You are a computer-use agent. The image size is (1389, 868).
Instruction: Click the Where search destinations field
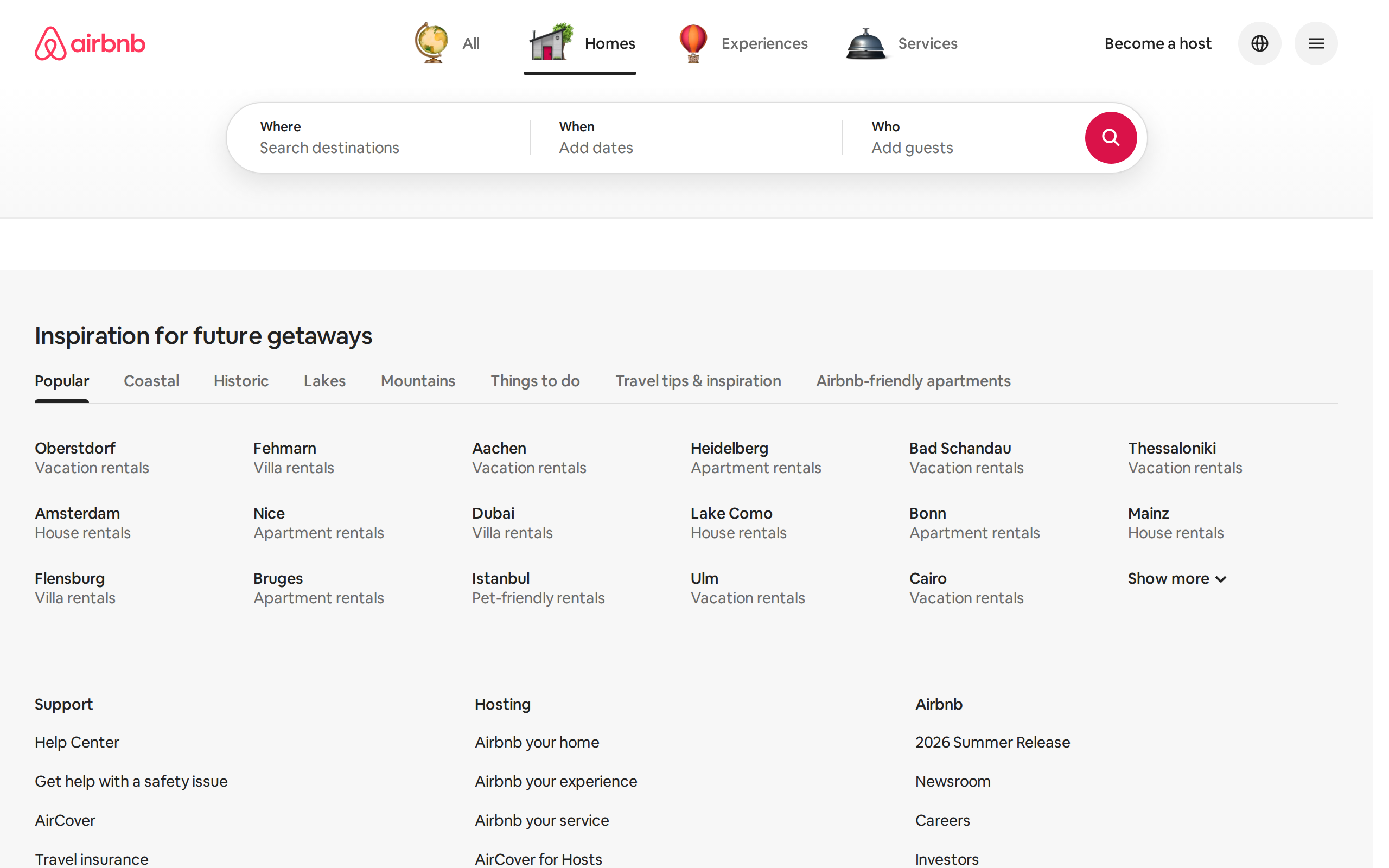(x=379, y=138)
